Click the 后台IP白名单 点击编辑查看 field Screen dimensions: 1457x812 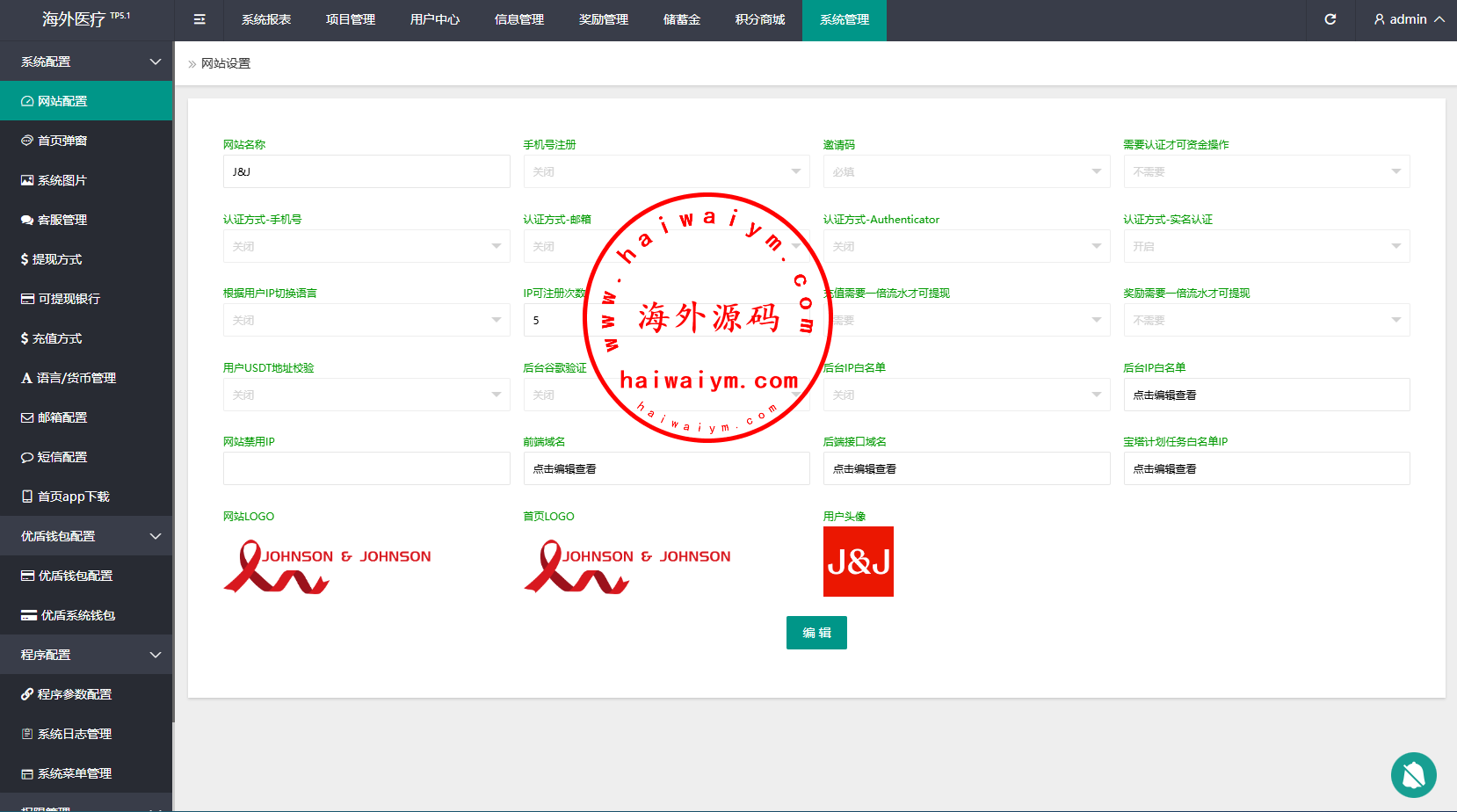point(1266,395)
